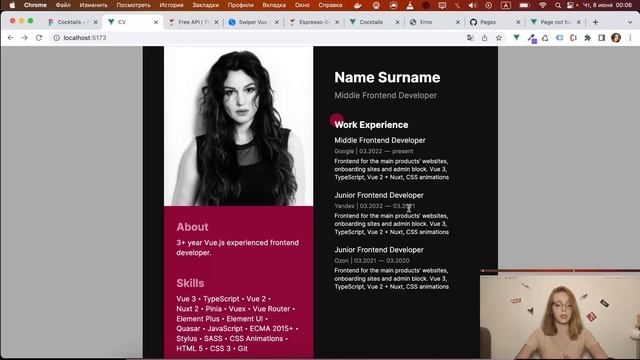Click the Yandex dates line
640x360 pixels.
point(375,206)
